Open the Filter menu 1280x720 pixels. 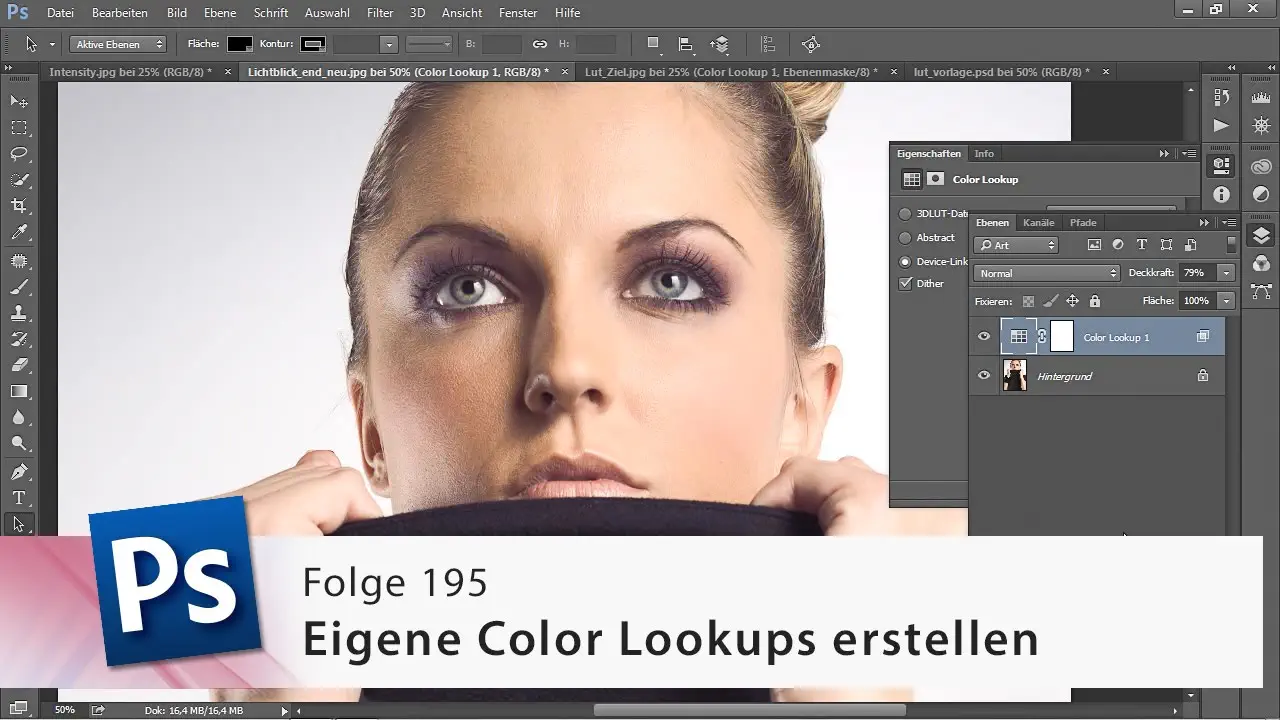[x=379, y=13]
